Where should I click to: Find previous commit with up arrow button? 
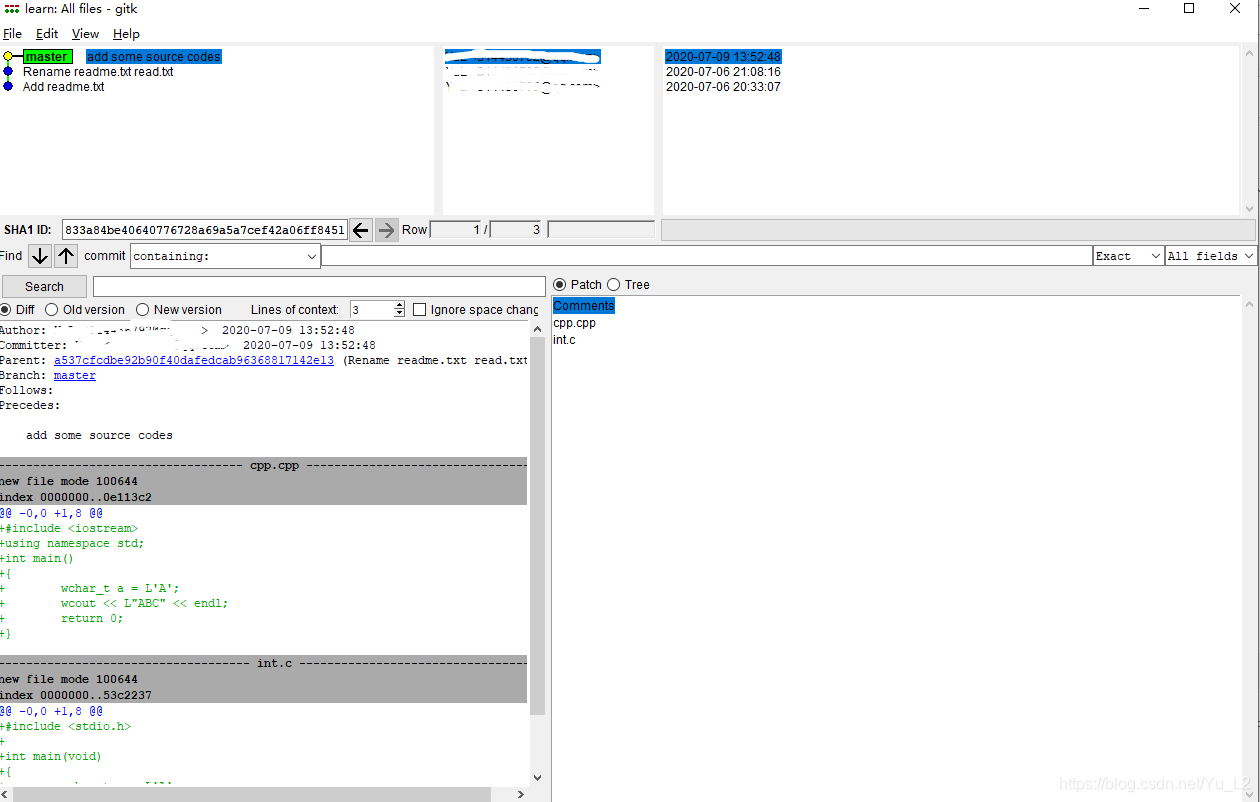pos(66,256)
